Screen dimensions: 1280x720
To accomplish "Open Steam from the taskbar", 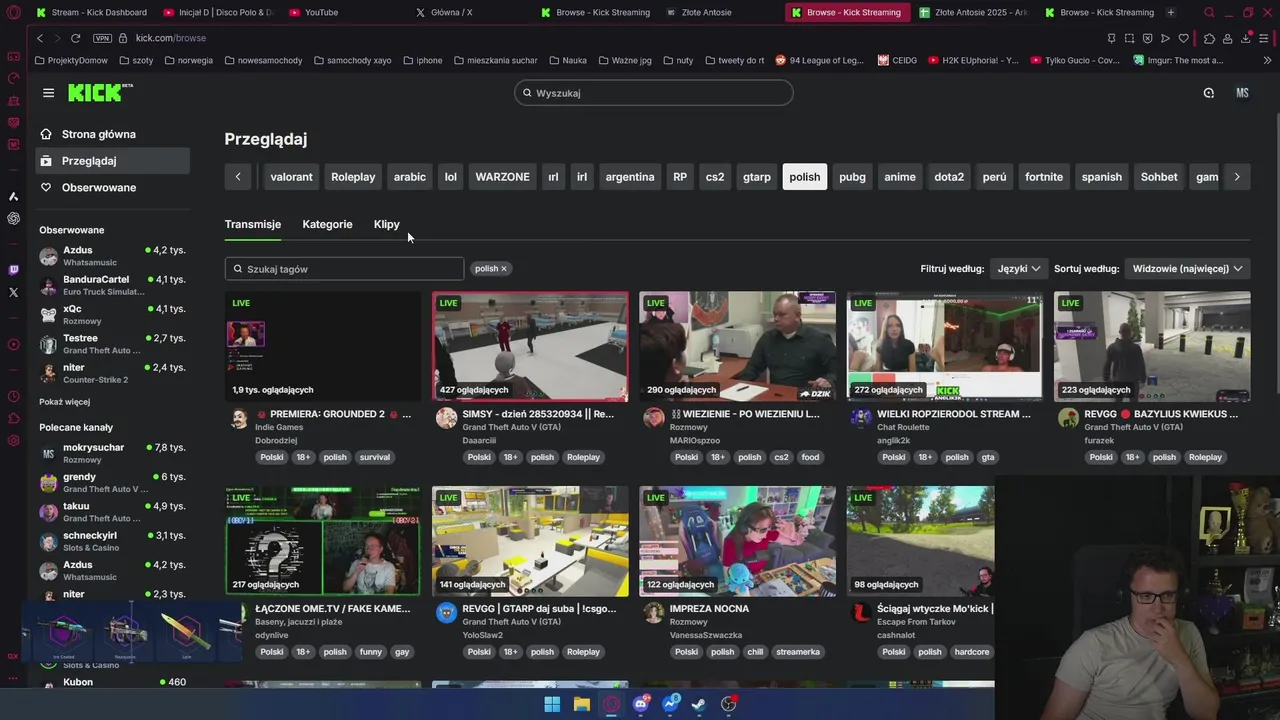I will (699, 704).
